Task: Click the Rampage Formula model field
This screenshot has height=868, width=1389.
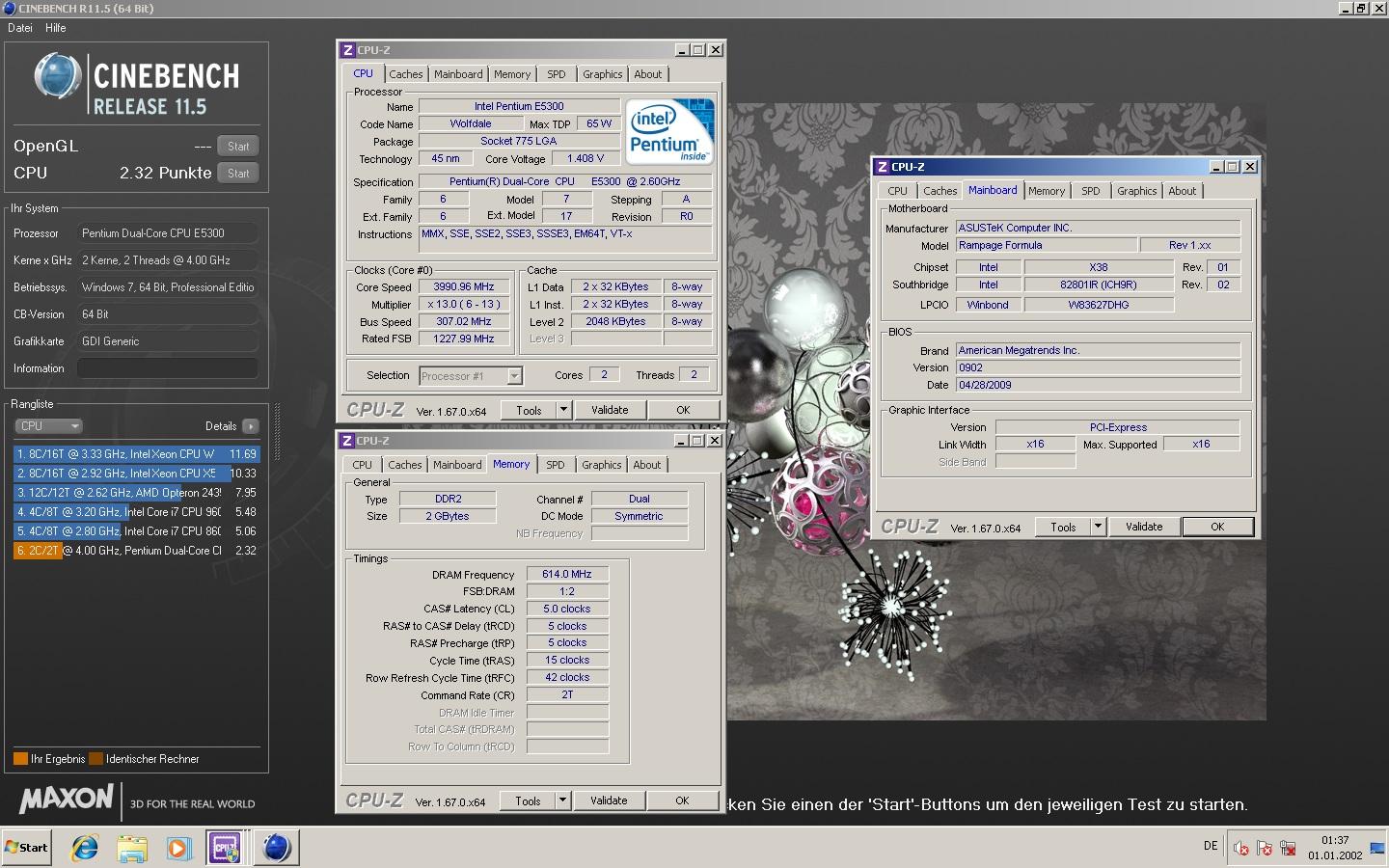Action: [x=1046, y=246]
